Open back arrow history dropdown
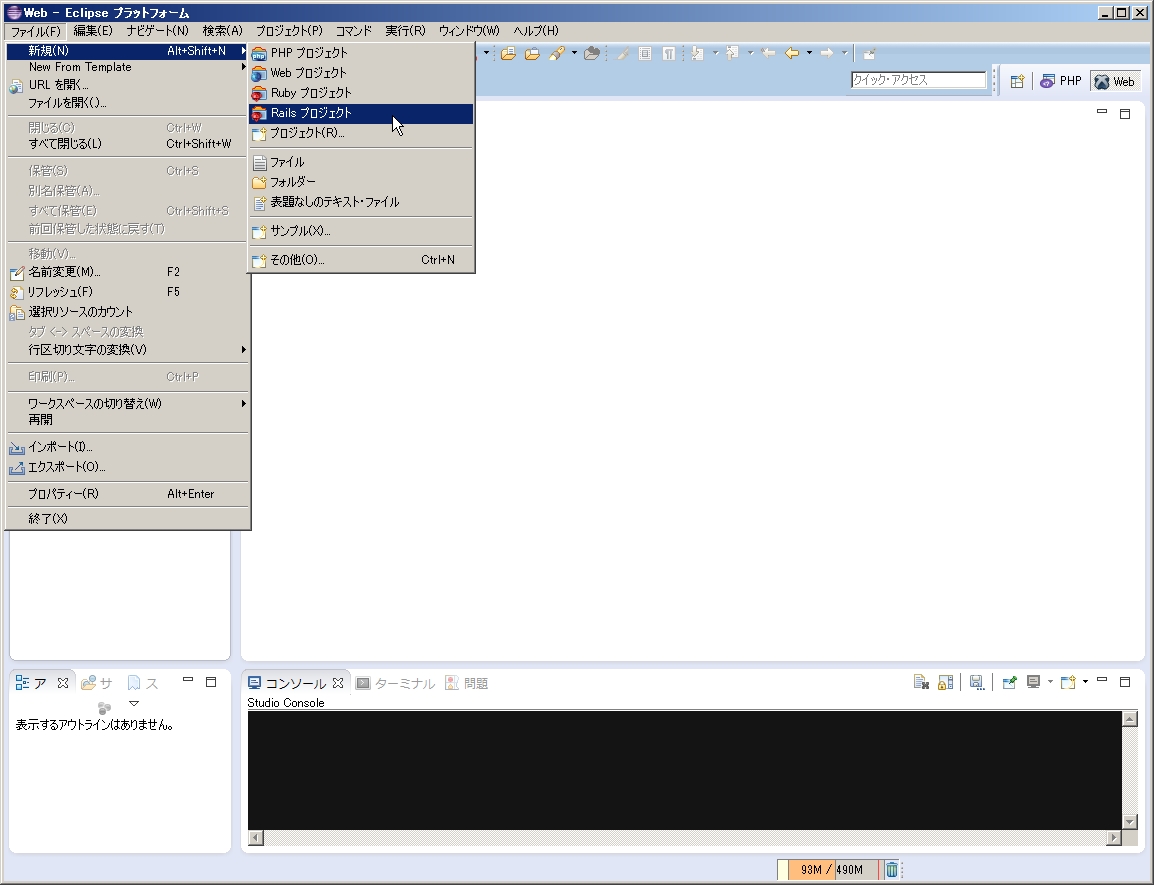 809,53
